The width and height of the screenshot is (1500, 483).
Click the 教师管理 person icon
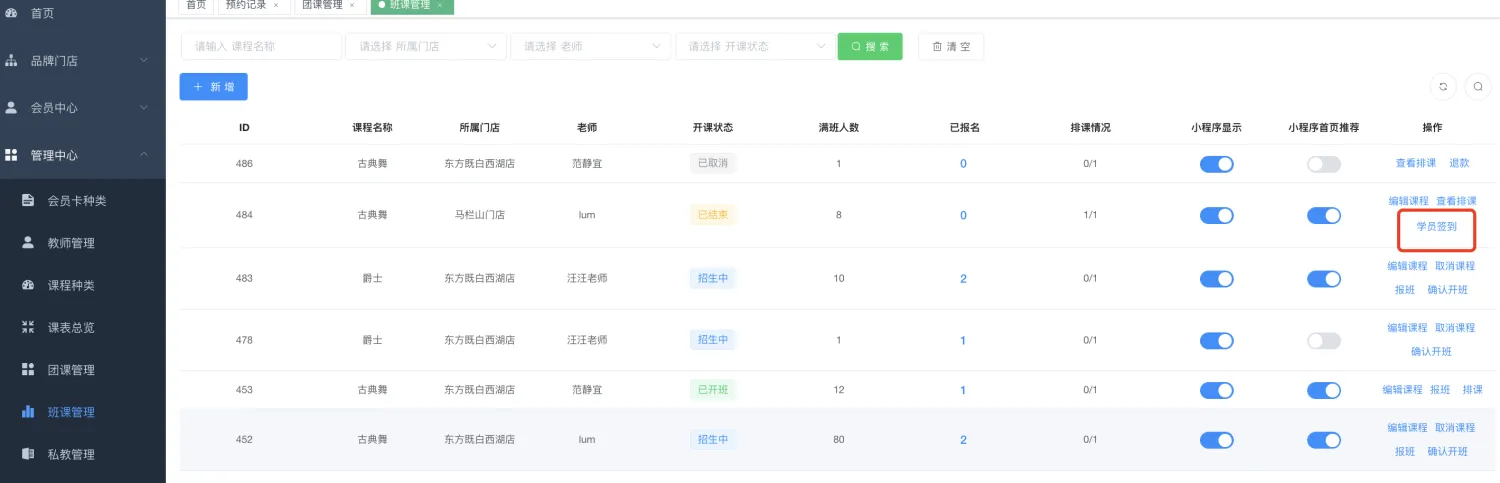(x=28, y=243)
